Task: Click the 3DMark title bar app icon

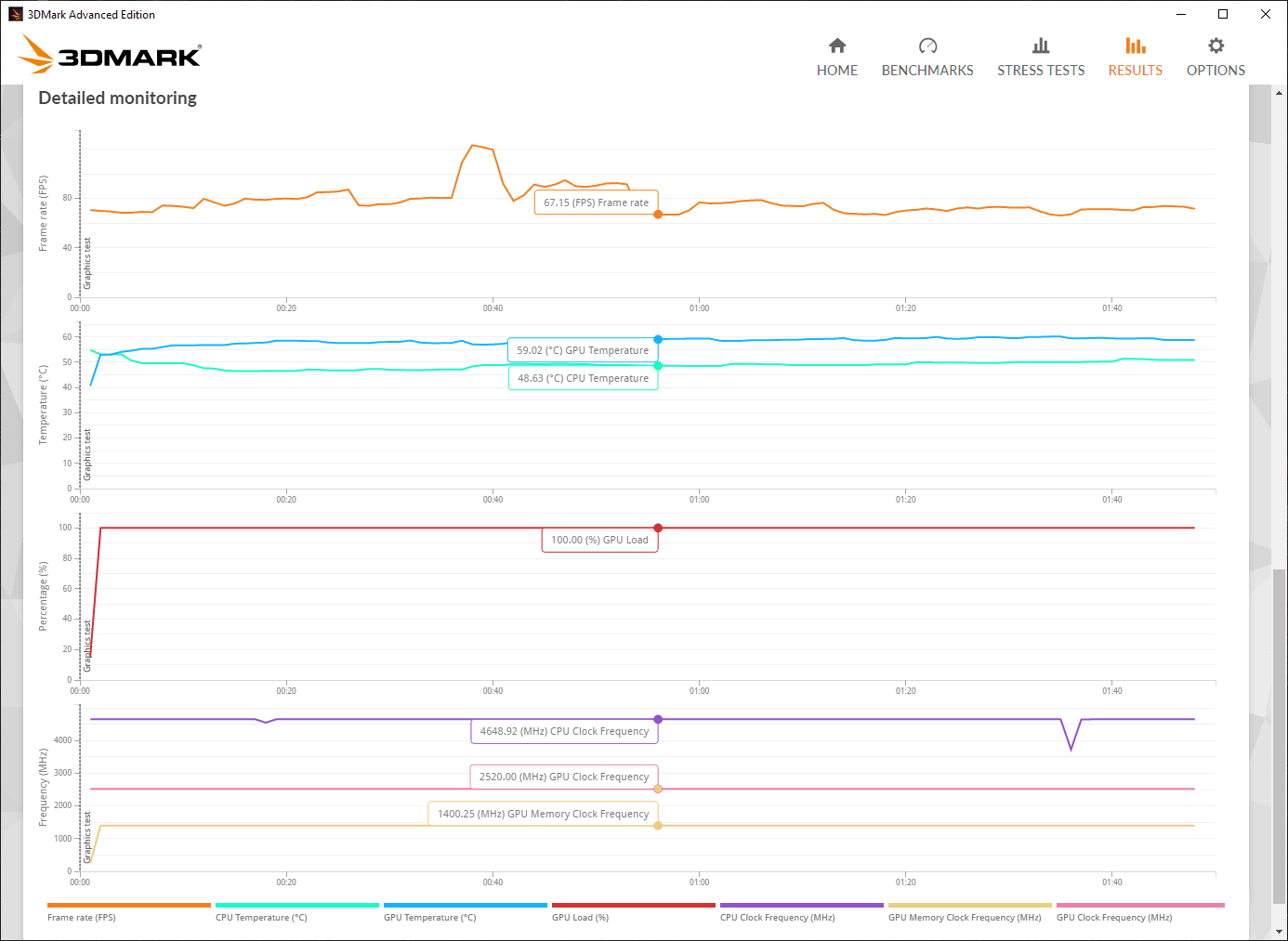Action: coord(15,14)
